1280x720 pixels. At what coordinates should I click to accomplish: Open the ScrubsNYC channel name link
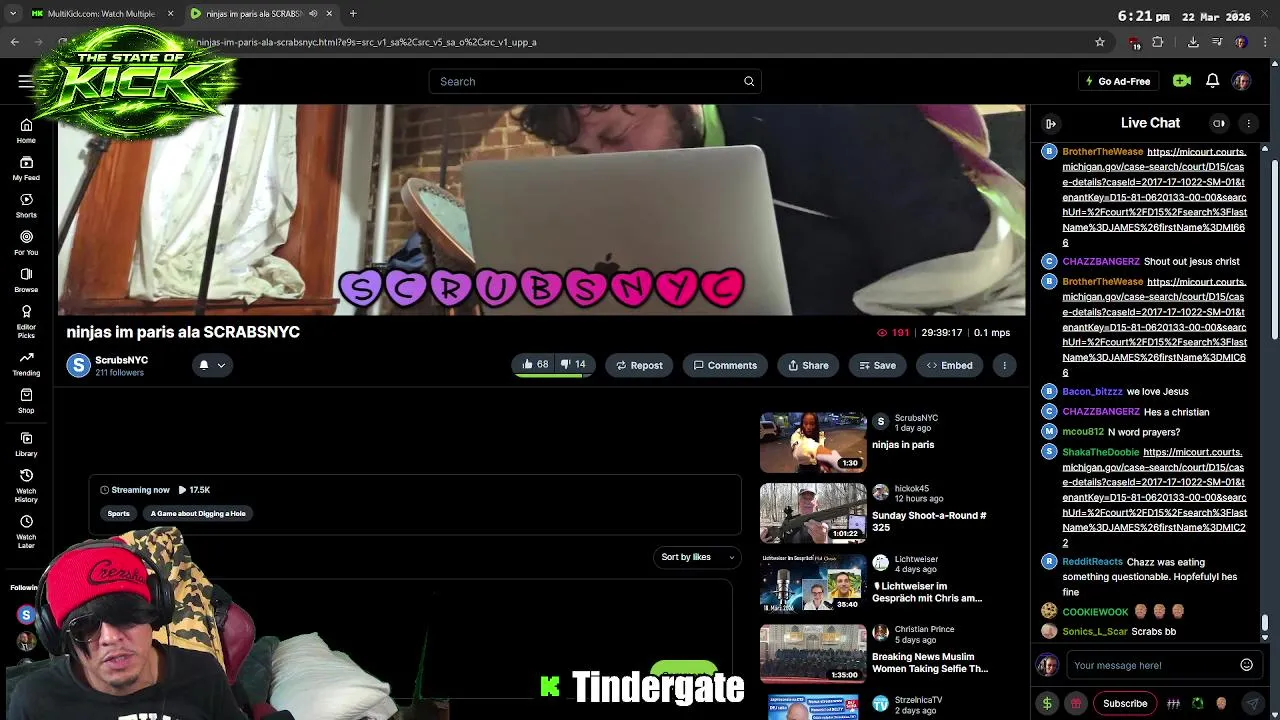pos(121,360)
